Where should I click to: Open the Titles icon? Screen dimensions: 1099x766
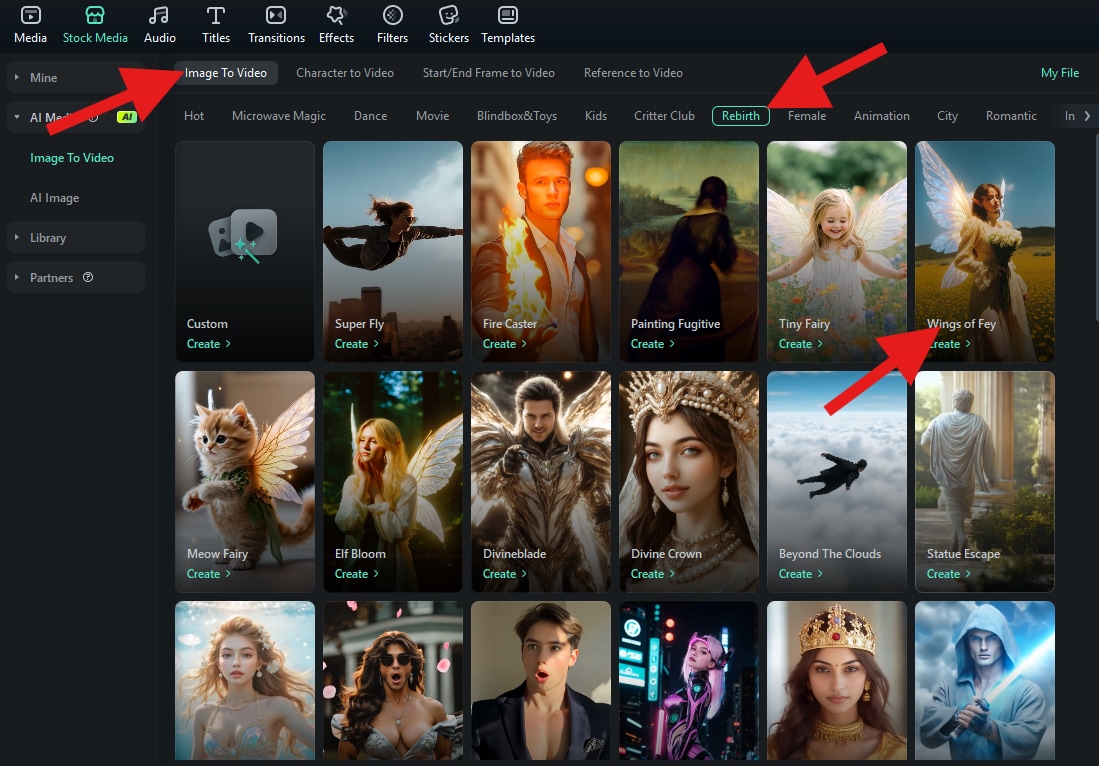pos(216,15)
